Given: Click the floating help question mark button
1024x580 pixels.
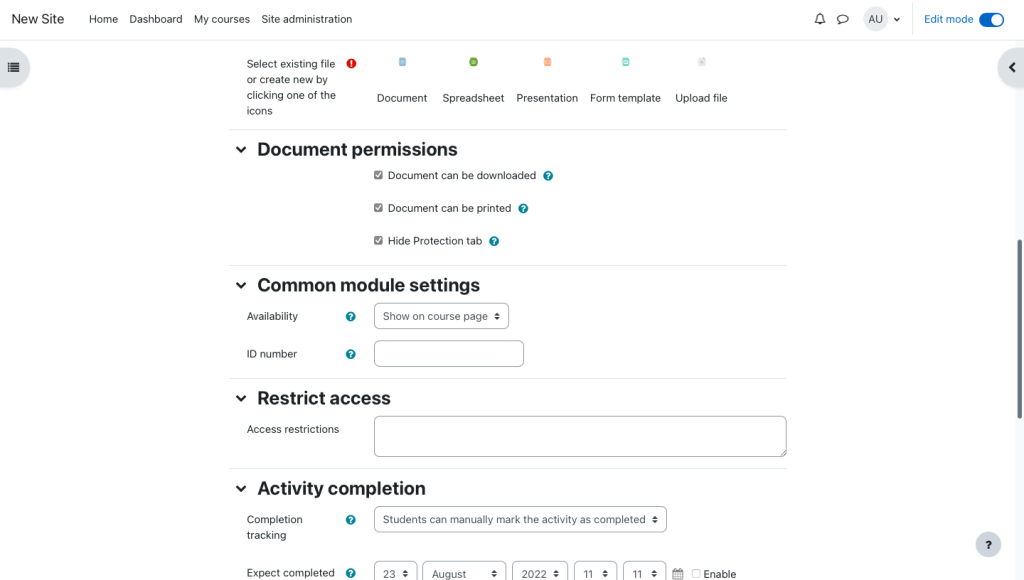Looking at the screenshot, I should (988, 544).
